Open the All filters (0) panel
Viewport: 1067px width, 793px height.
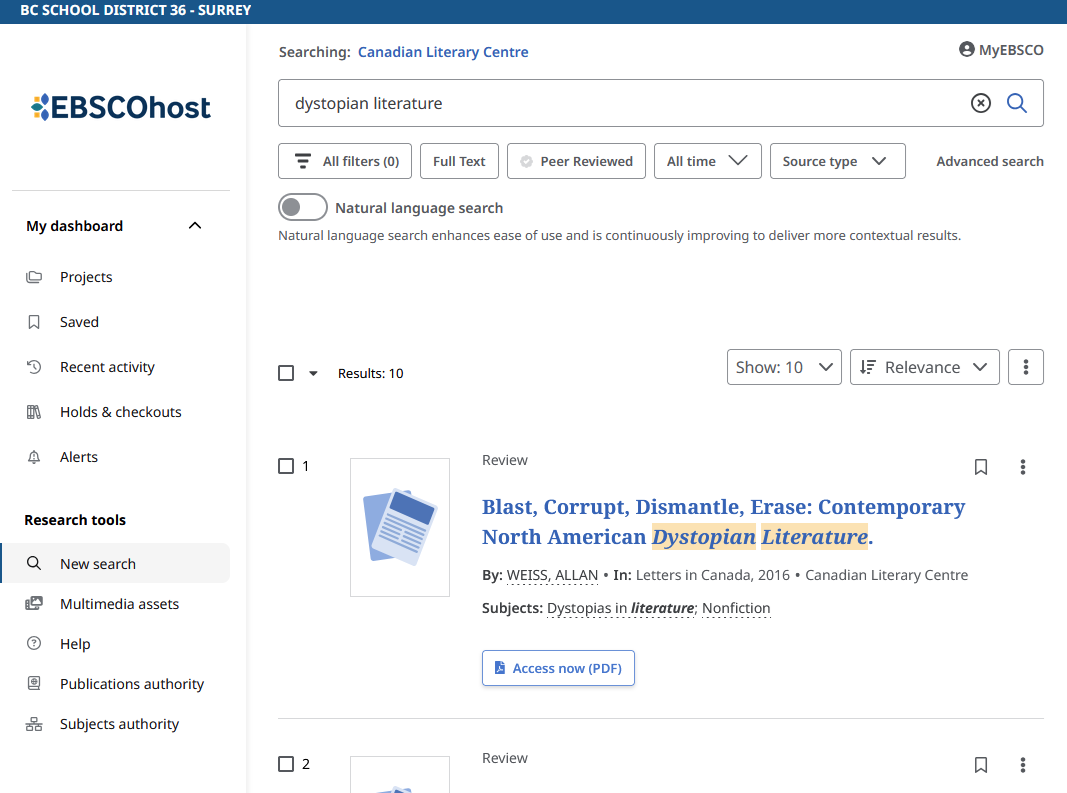[x=345, y=161]
